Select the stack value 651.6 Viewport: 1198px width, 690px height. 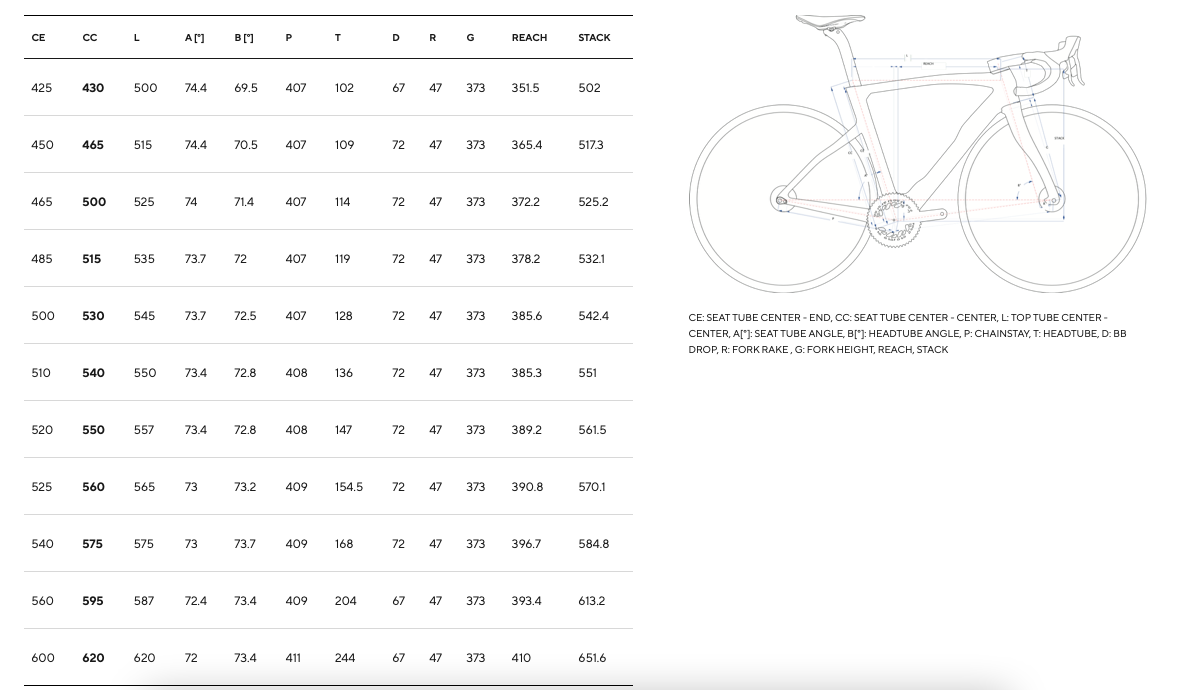point(592,658)
